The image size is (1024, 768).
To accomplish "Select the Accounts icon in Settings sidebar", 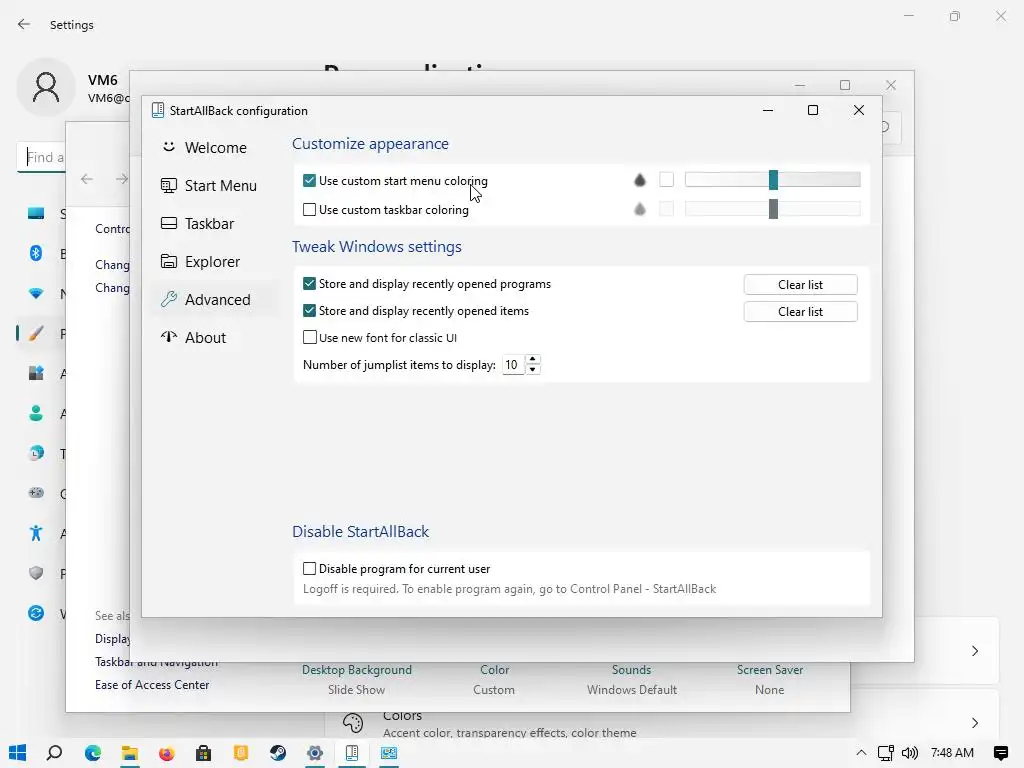I will coord(36,413).
